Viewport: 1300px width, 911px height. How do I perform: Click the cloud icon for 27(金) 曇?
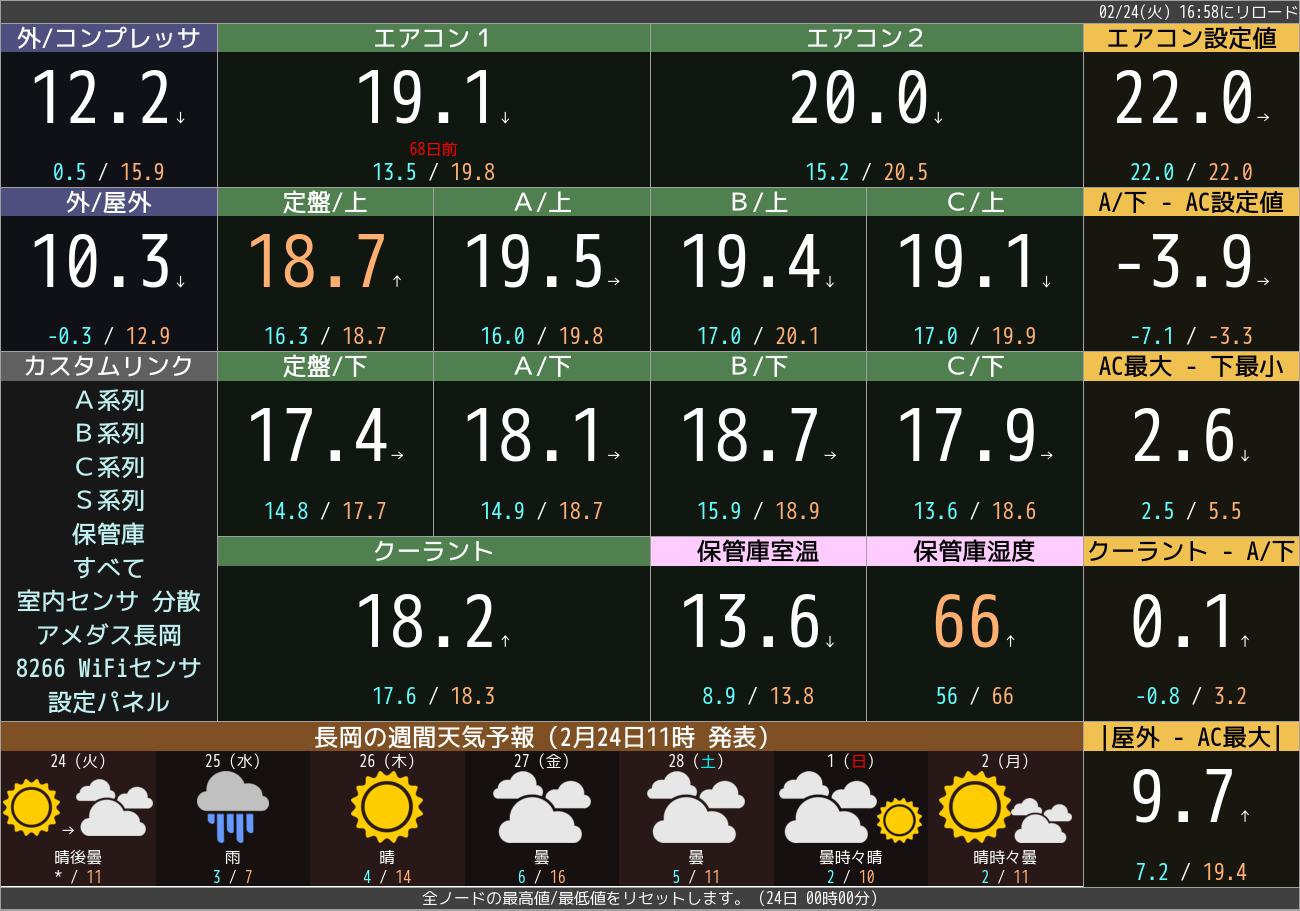click(x=541, y=810)
